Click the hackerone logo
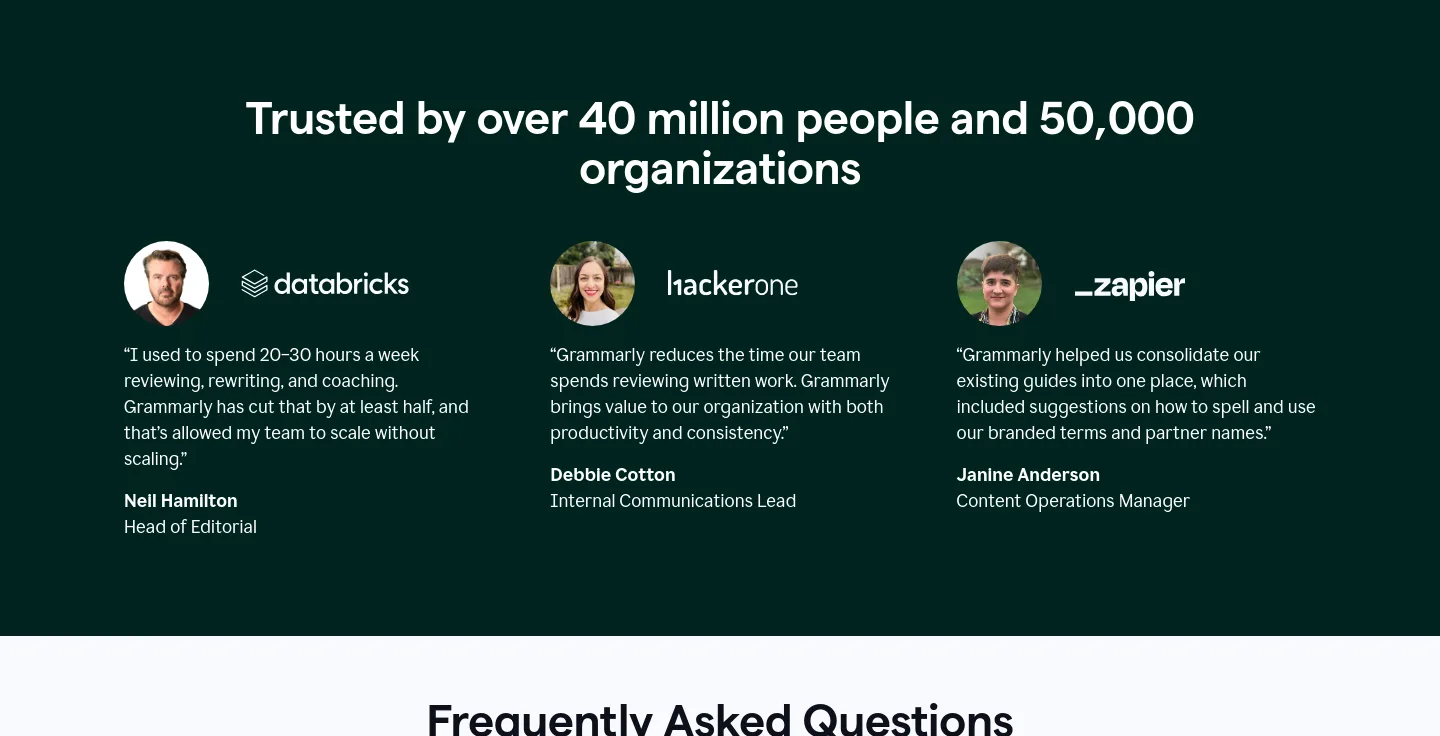This screenshot has height=736, width=1440. pos(732,284)
